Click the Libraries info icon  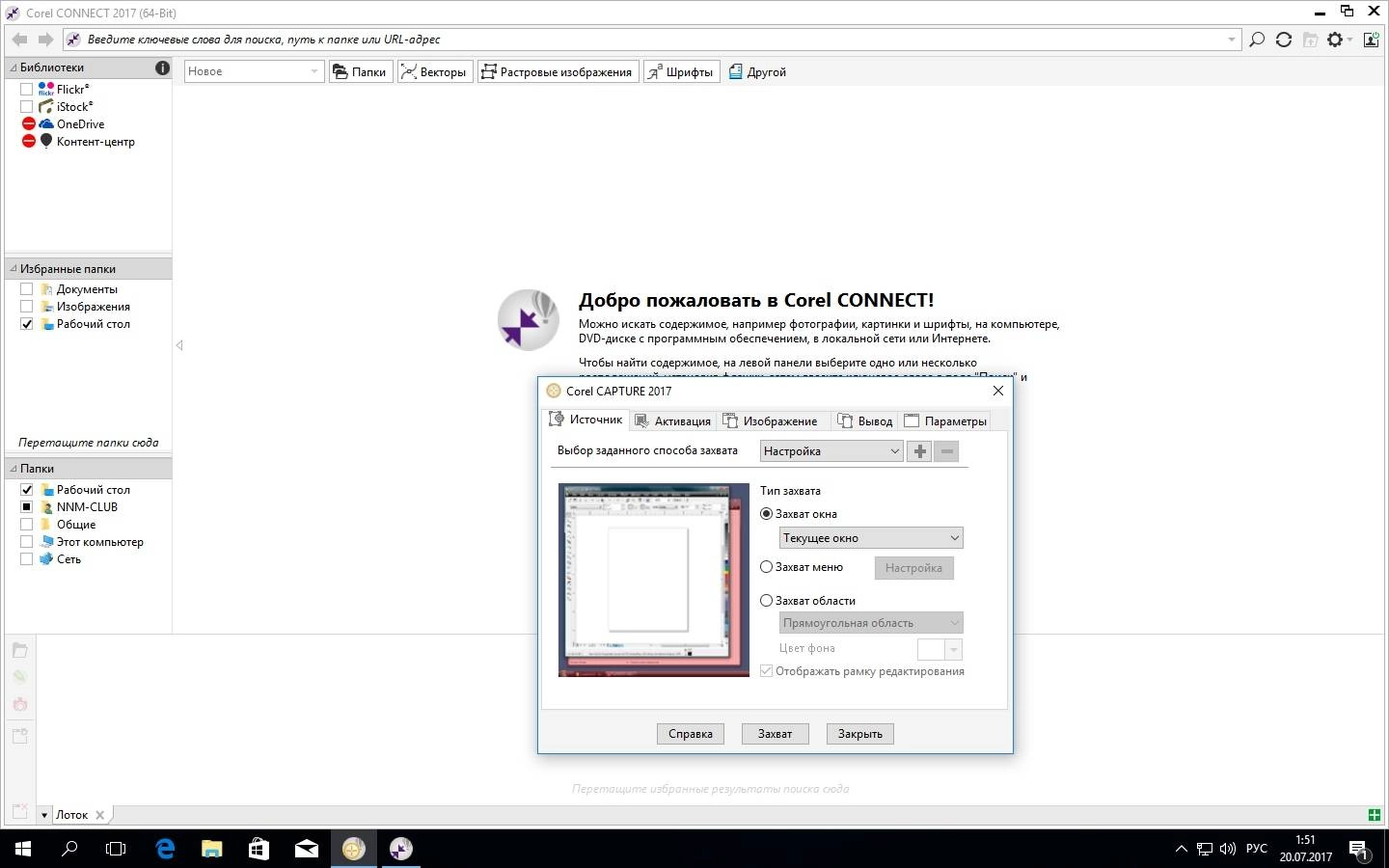162,68
